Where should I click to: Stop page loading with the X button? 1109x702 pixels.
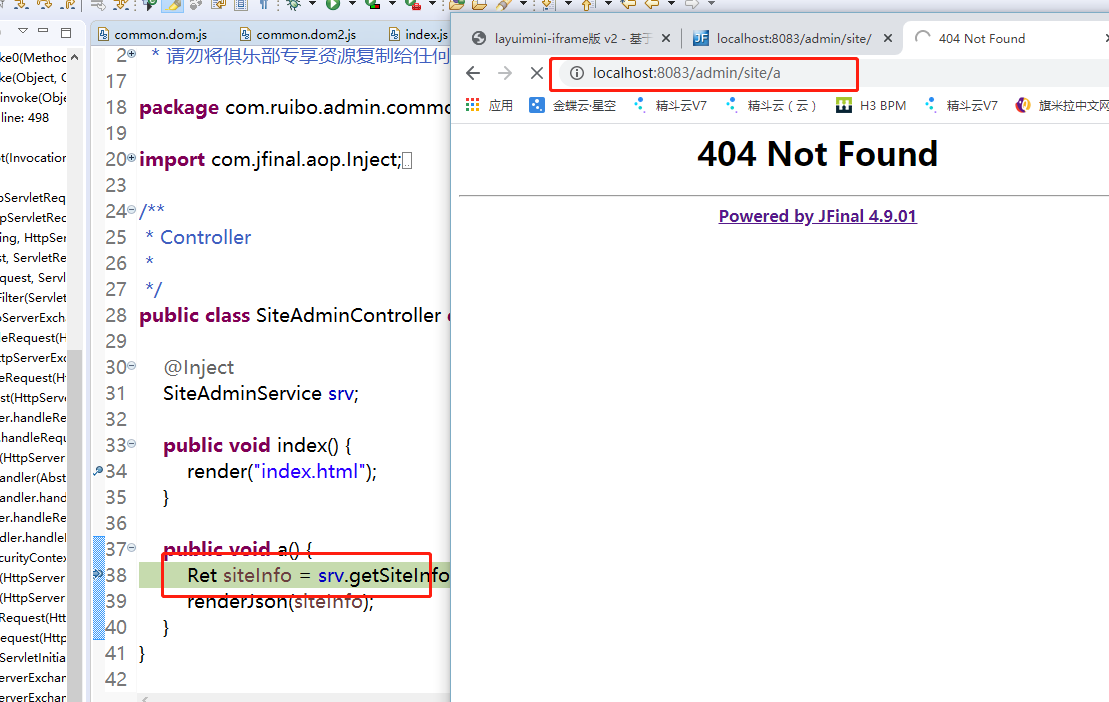point(536,73)
